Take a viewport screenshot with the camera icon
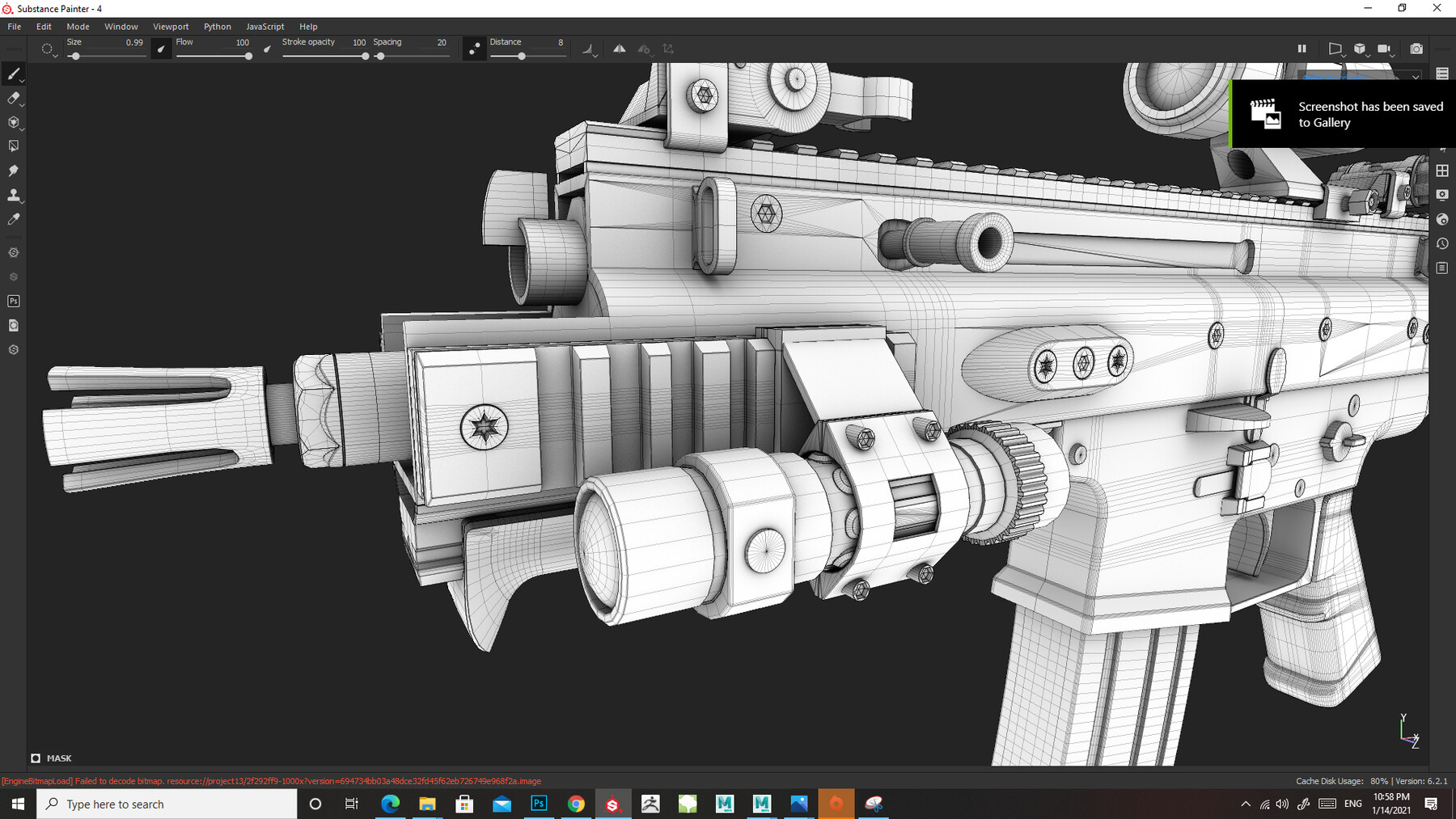This screenshot has width=1456, height=819. coord(1416,49)
